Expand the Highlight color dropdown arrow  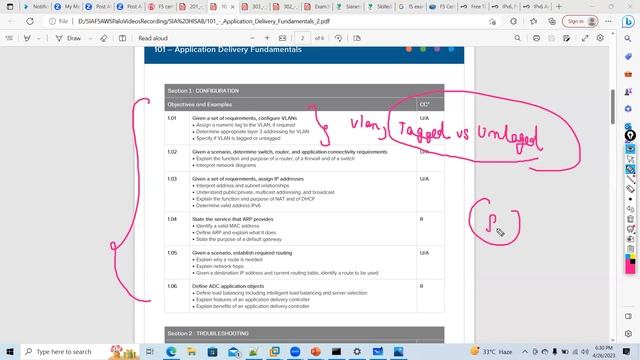39,38
